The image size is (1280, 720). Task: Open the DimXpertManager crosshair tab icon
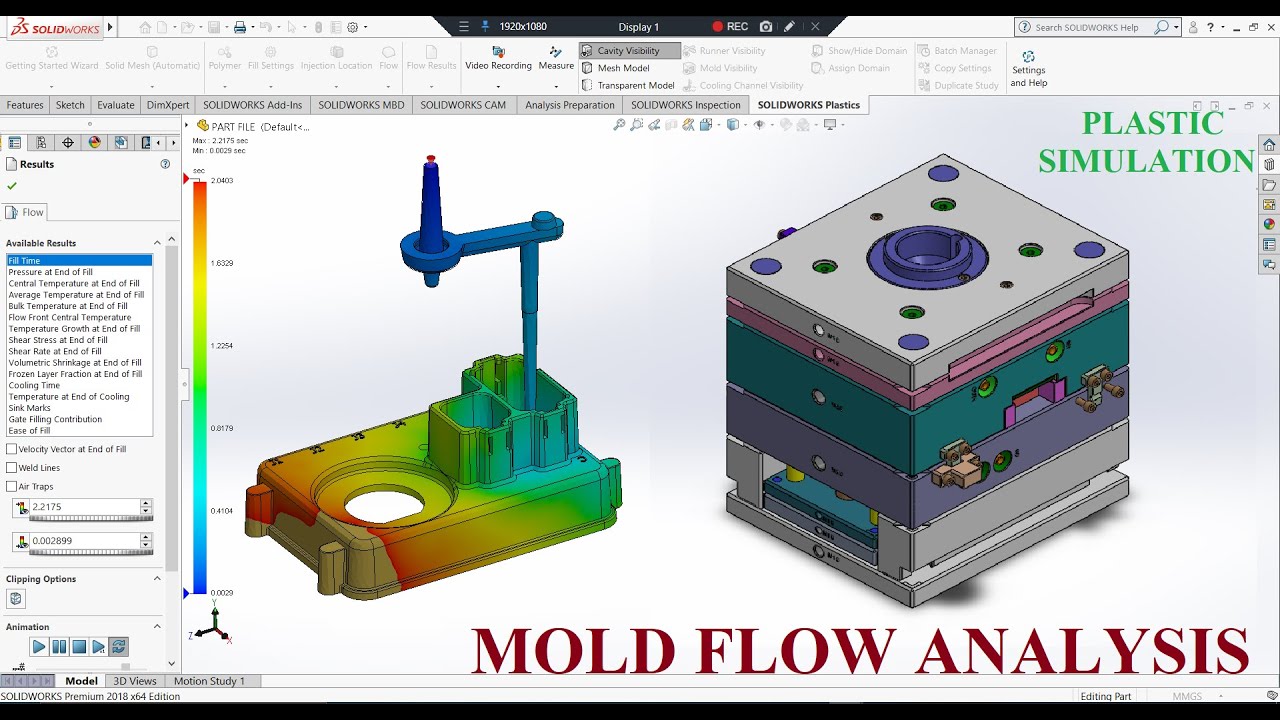(x=68, y=142)
